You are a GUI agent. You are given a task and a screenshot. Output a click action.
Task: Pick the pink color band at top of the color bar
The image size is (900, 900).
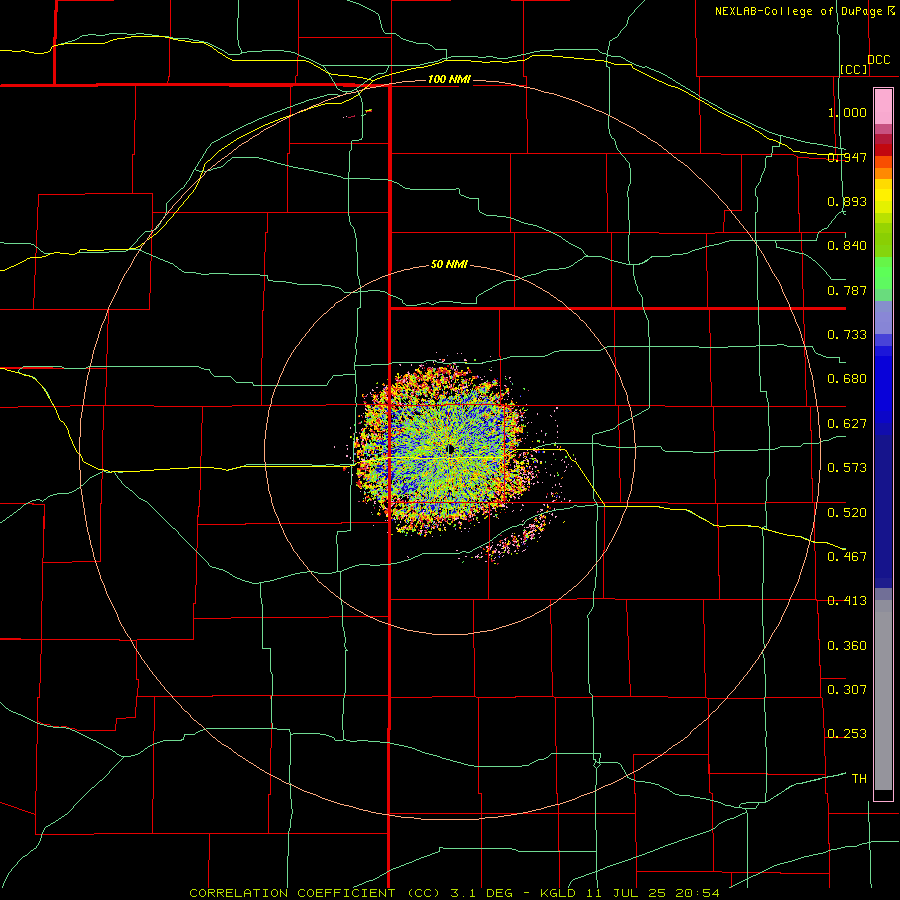[x=883, y=107]
